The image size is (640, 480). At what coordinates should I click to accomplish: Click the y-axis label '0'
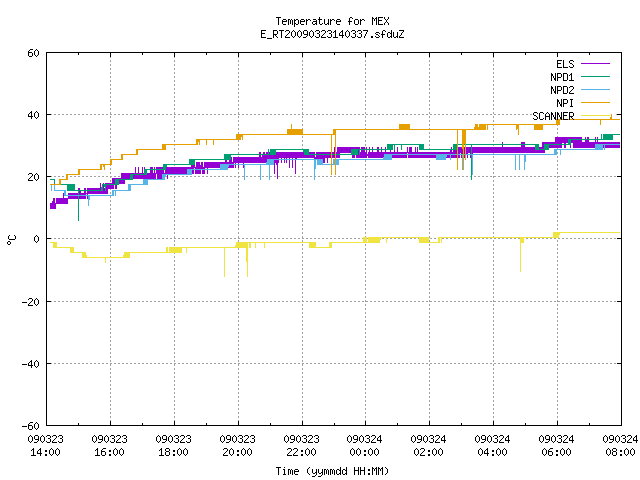click(x=37, y=239)
